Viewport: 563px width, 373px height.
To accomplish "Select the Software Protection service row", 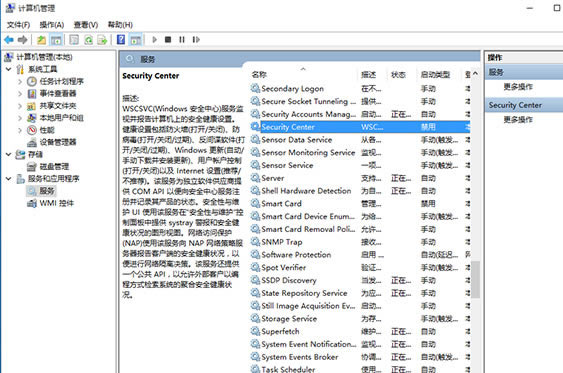I will (360, 255).
